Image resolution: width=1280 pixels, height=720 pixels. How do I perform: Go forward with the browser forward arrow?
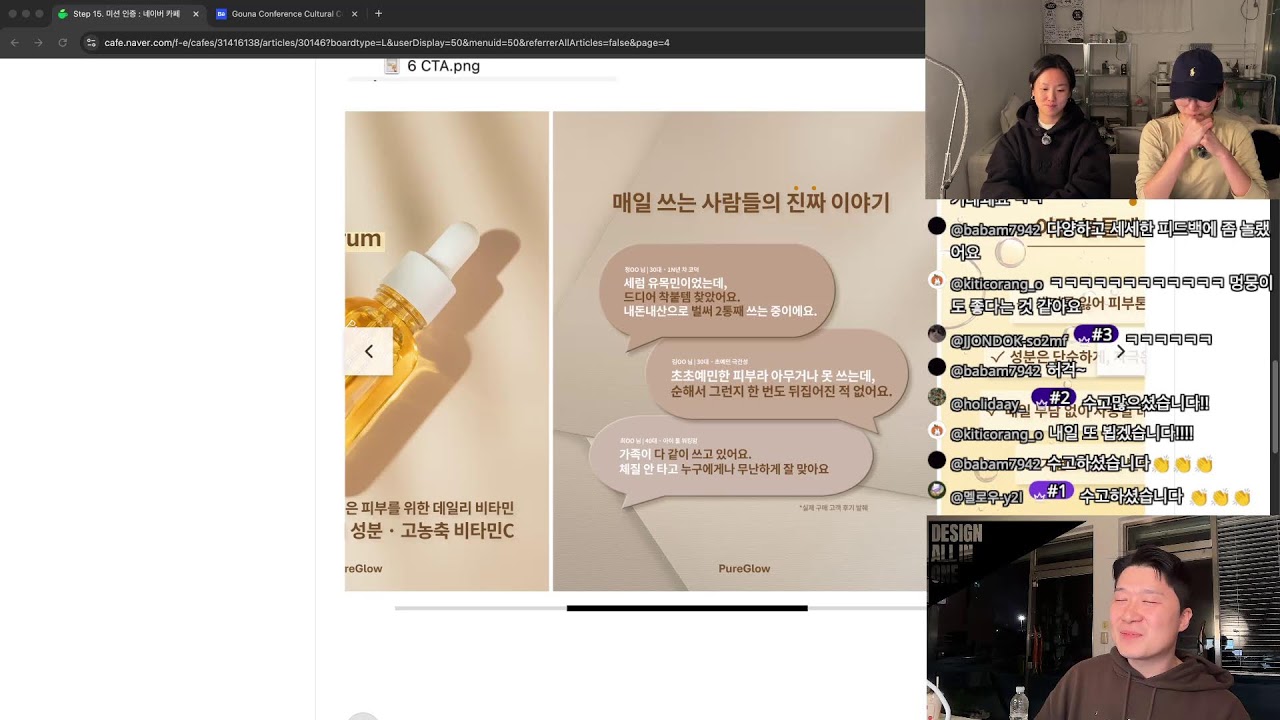38,43
